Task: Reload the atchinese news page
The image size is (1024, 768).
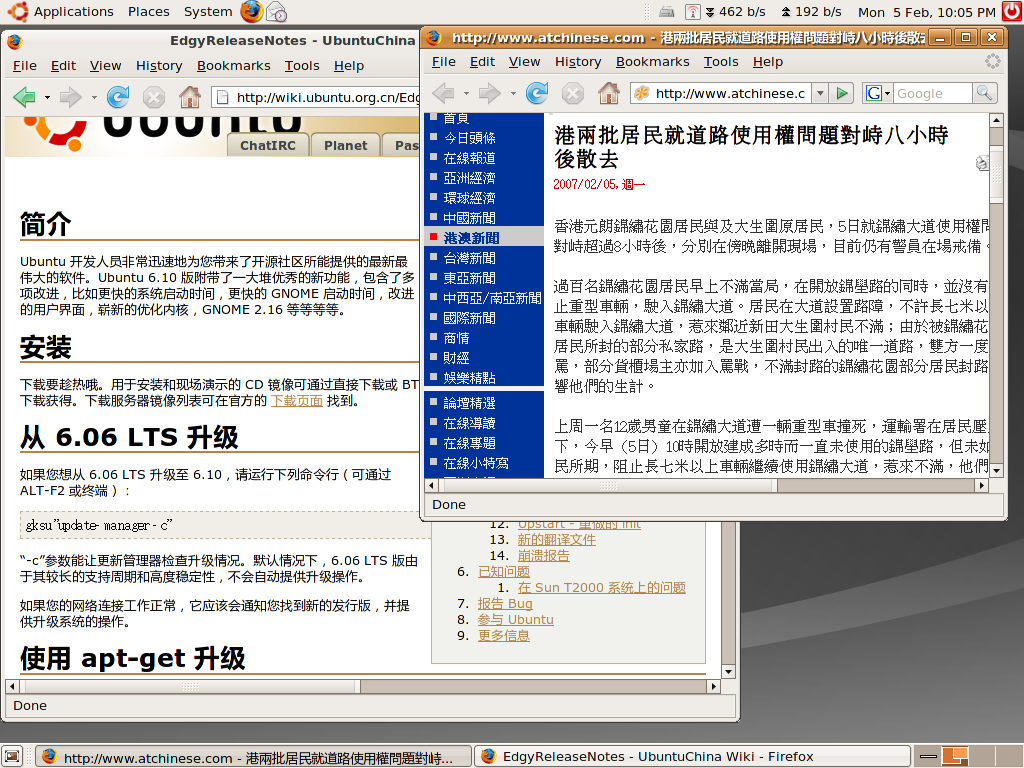Action: tap(537, 93)
